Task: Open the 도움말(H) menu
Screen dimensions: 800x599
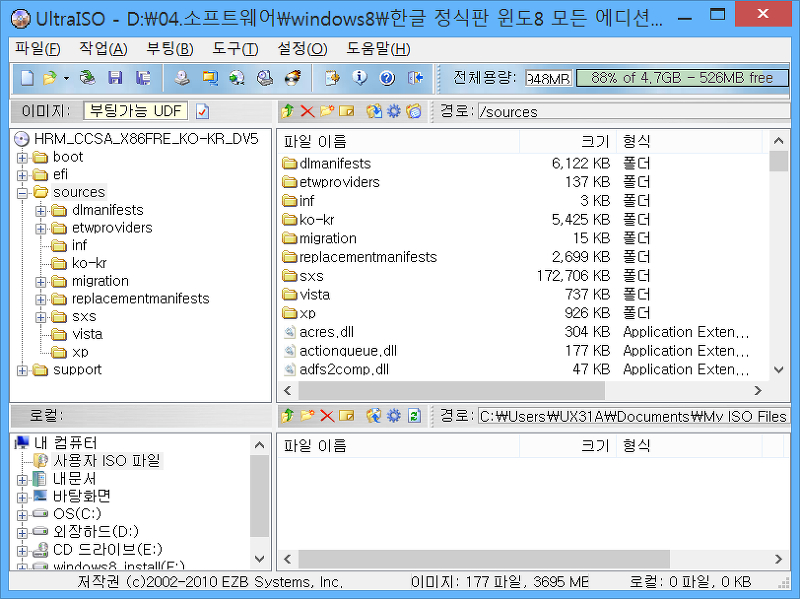Action: coord(378,49)
